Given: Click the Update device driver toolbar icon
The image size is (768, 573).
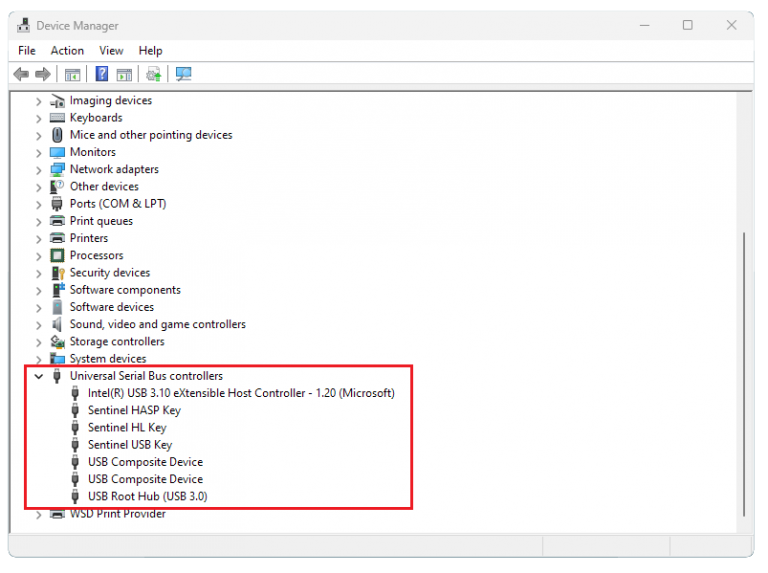Looking at the screenshot, I should tap(154, 74).
